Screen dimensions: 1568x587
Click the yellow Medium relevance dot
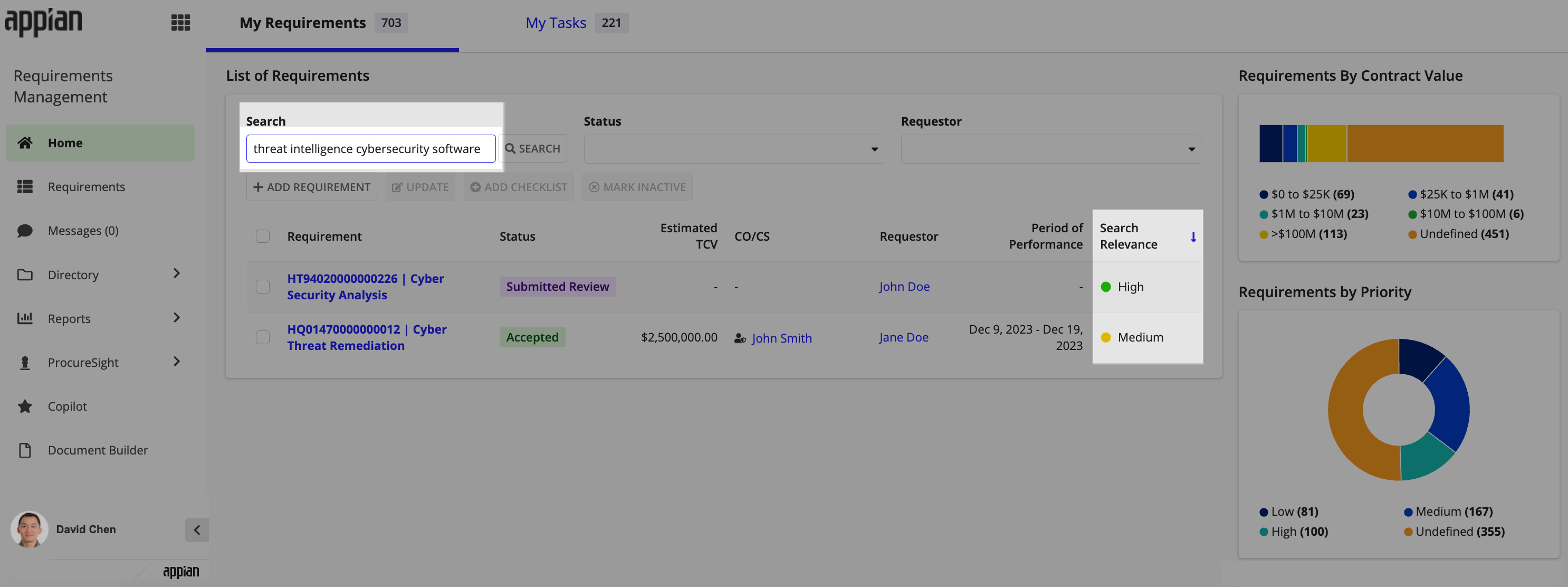click(1106, 337)
